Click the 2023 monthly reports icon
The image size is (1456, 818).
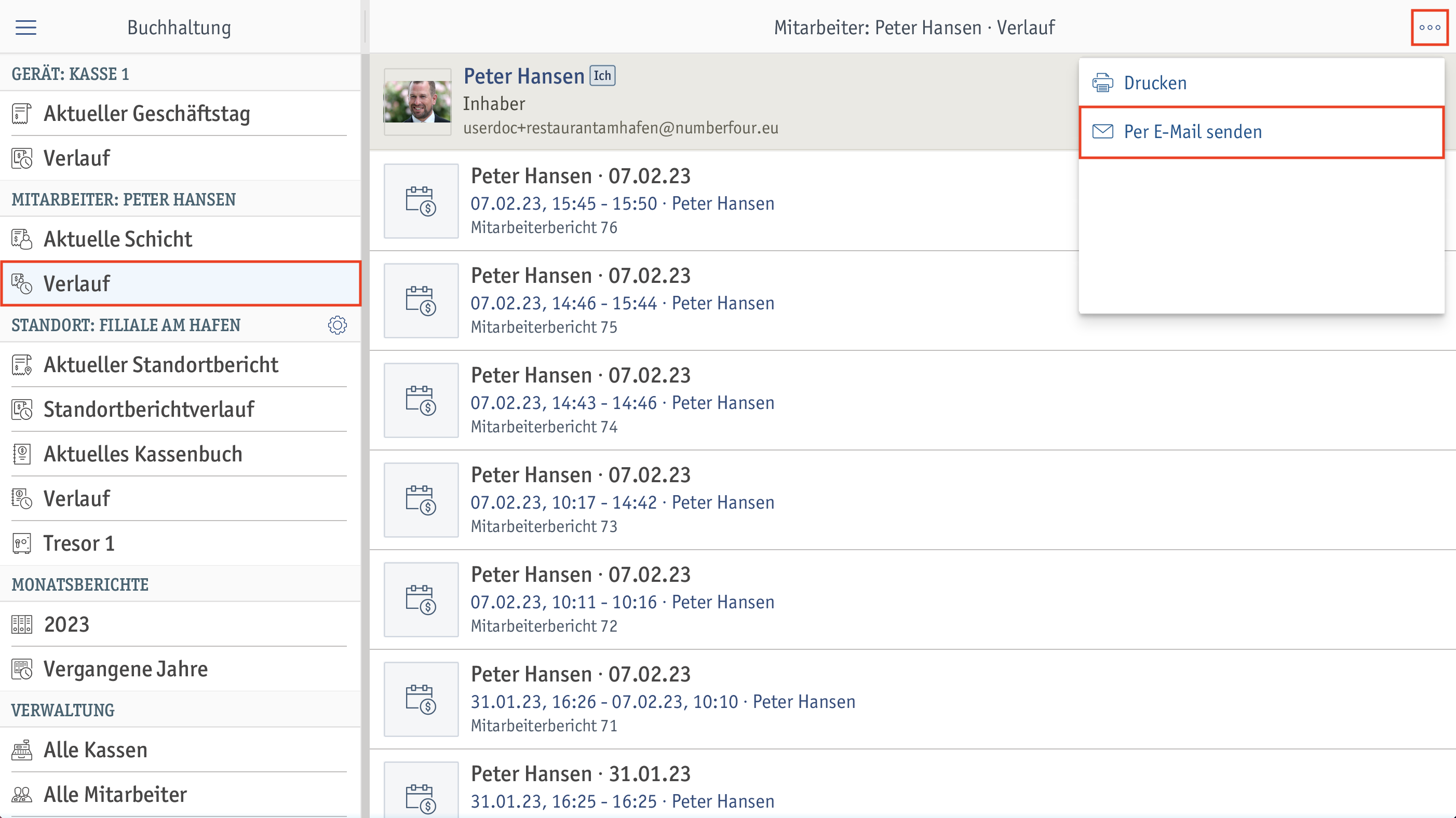pyautogui.click(x=21, y=624)
